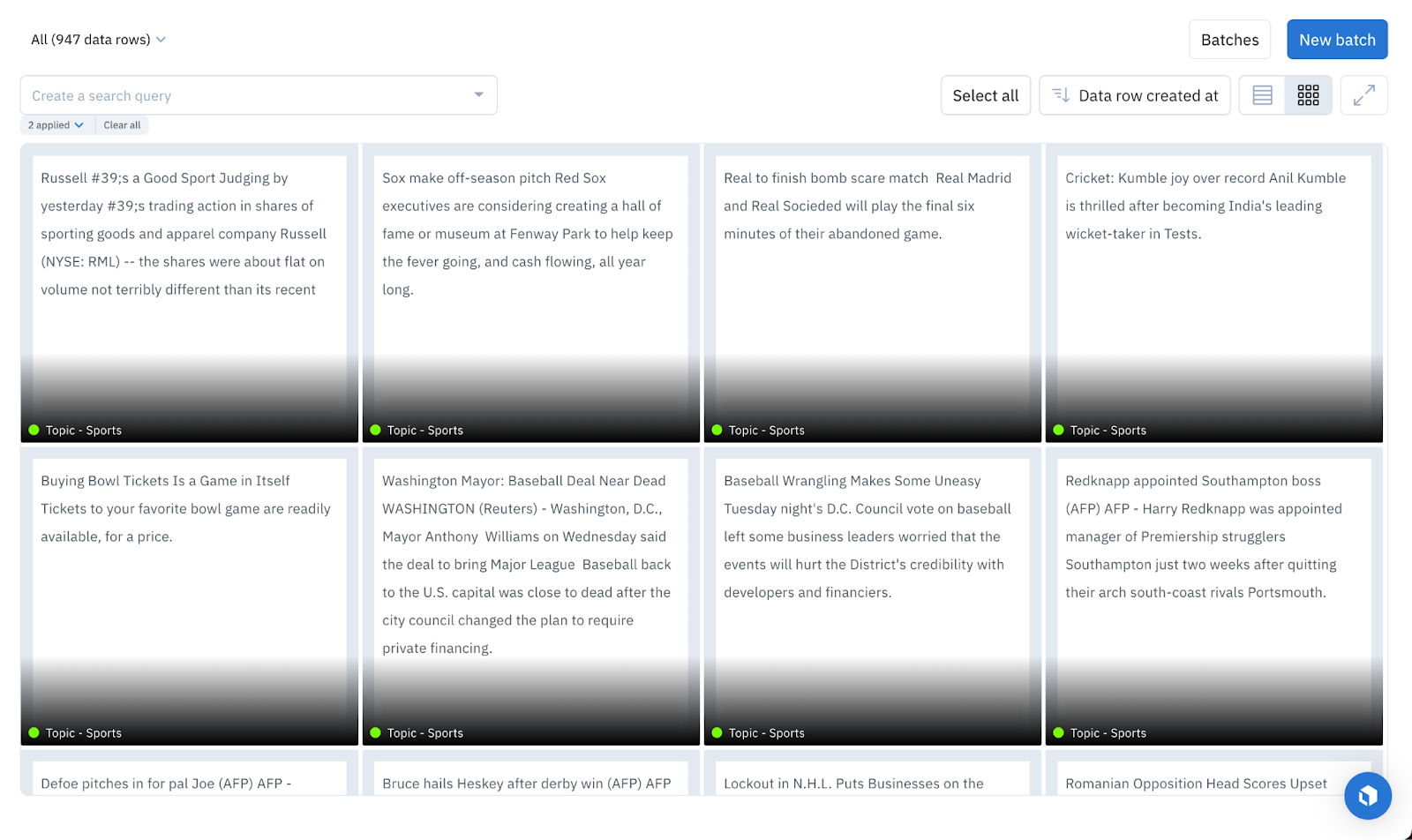Open the Sox make off-season pitch card
The width and height of the screenshot is (1412, 840).
coord(531,293)
